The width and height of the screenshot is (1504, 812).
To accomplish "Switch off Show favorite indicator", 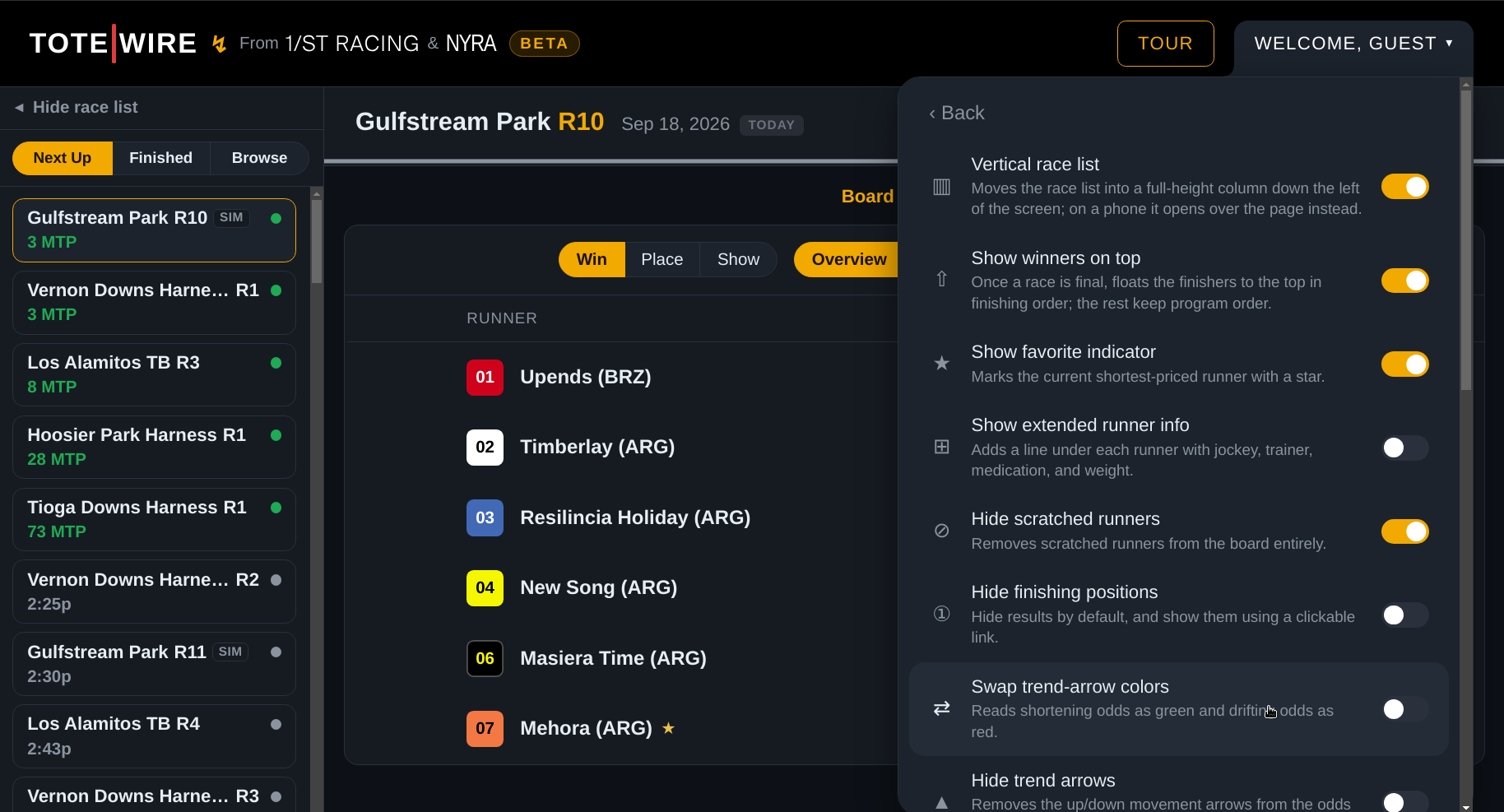I will (x=1404, y=364).
